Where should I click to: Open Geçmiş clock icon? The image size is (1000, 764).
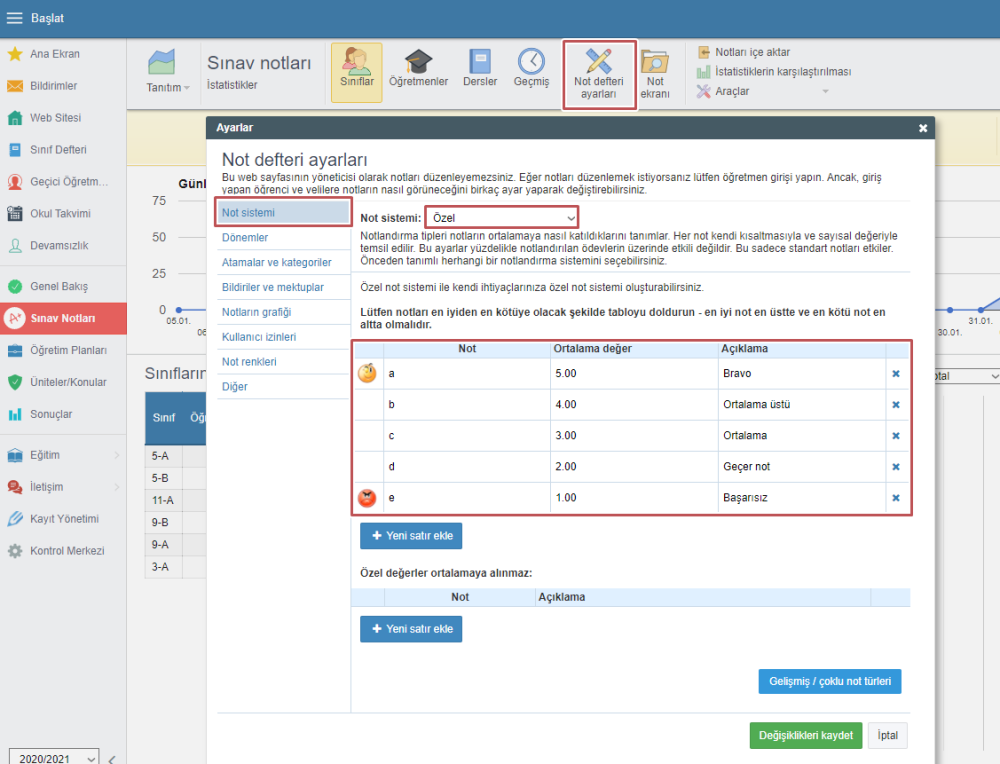click(x=531, y=62)
